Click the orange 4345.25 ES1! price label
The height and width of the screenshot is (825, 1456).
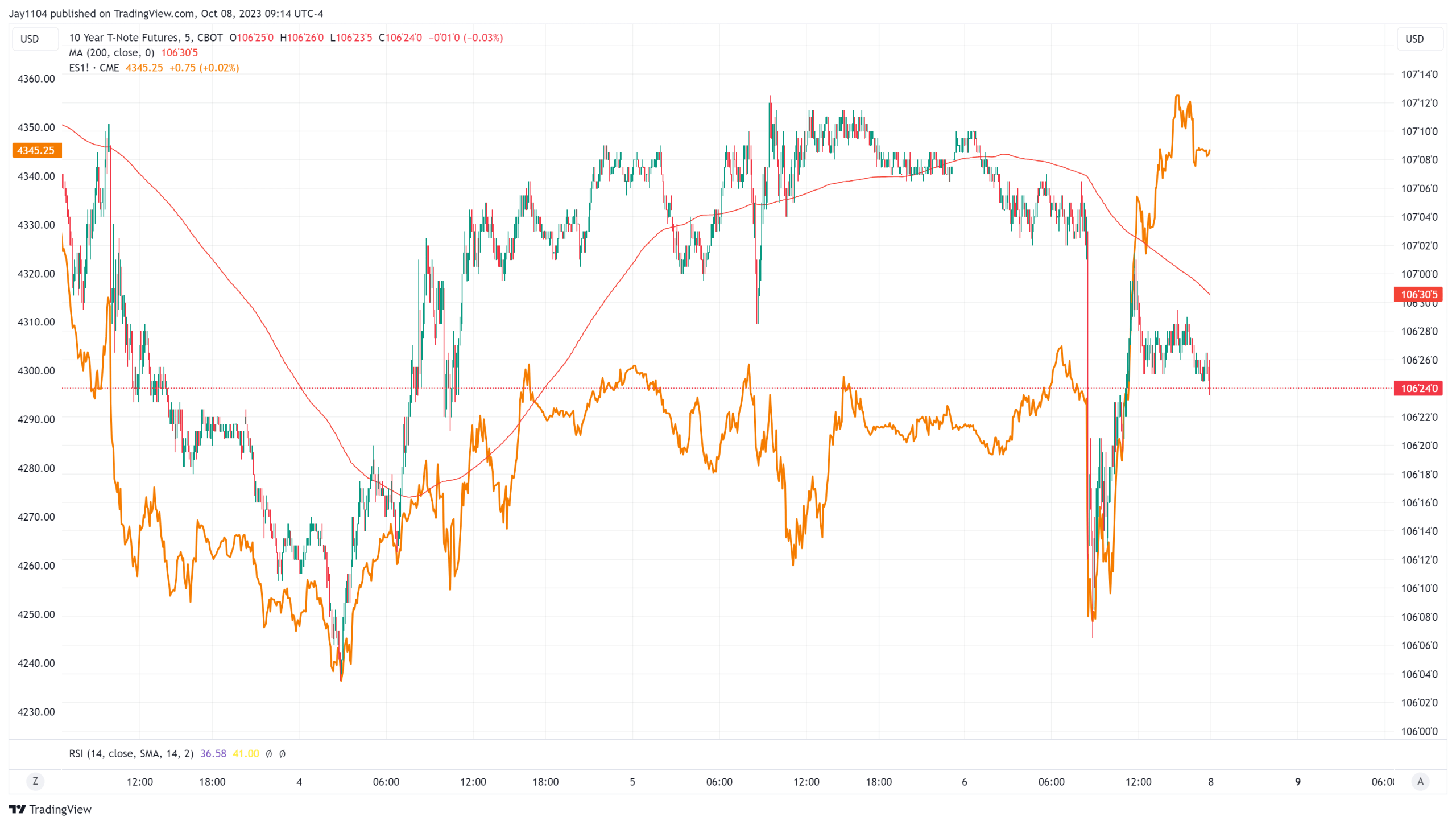[x=36, y=150]
